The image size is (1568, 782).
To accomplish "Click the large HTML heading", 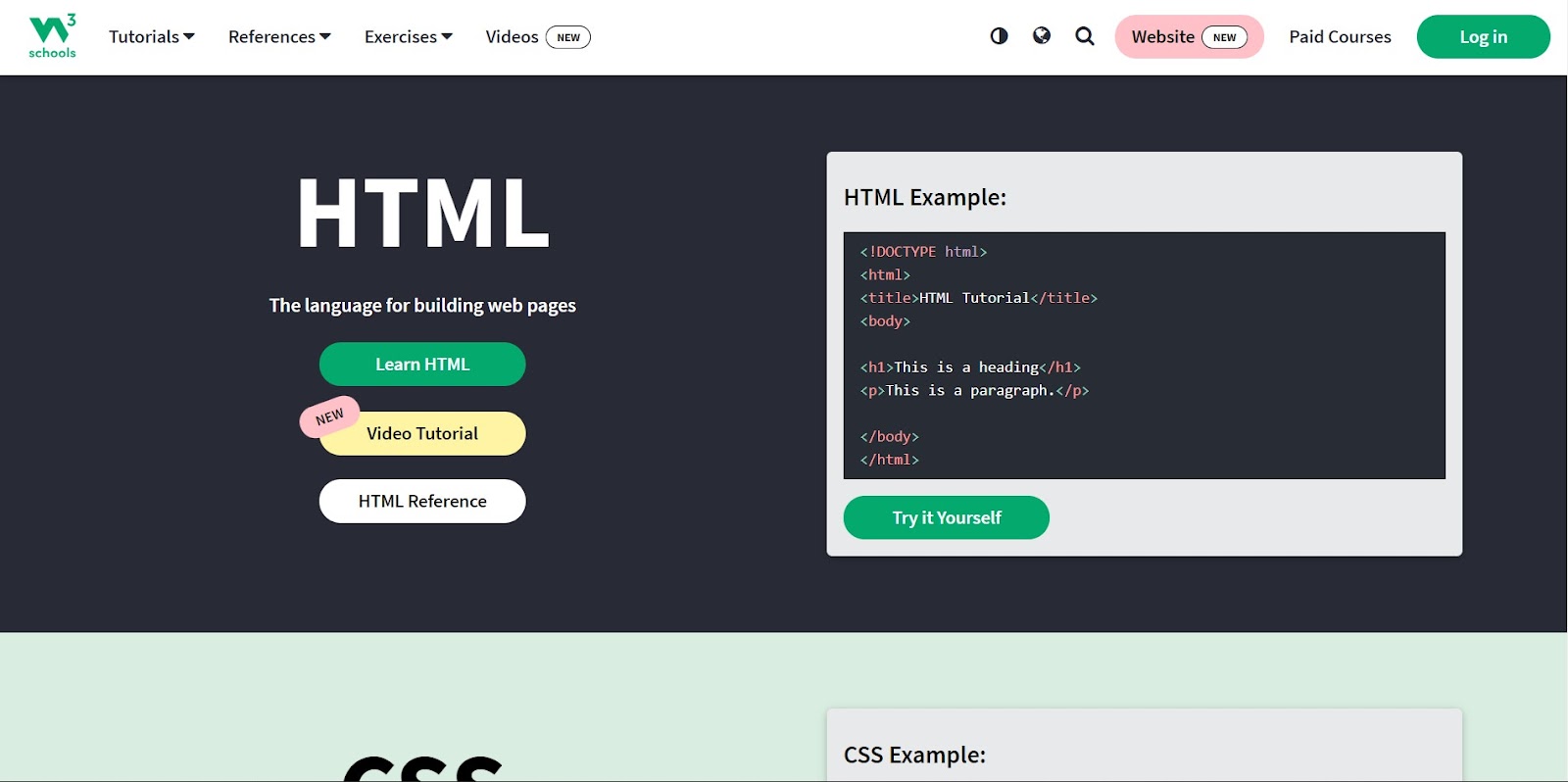I will pos(422,213).
